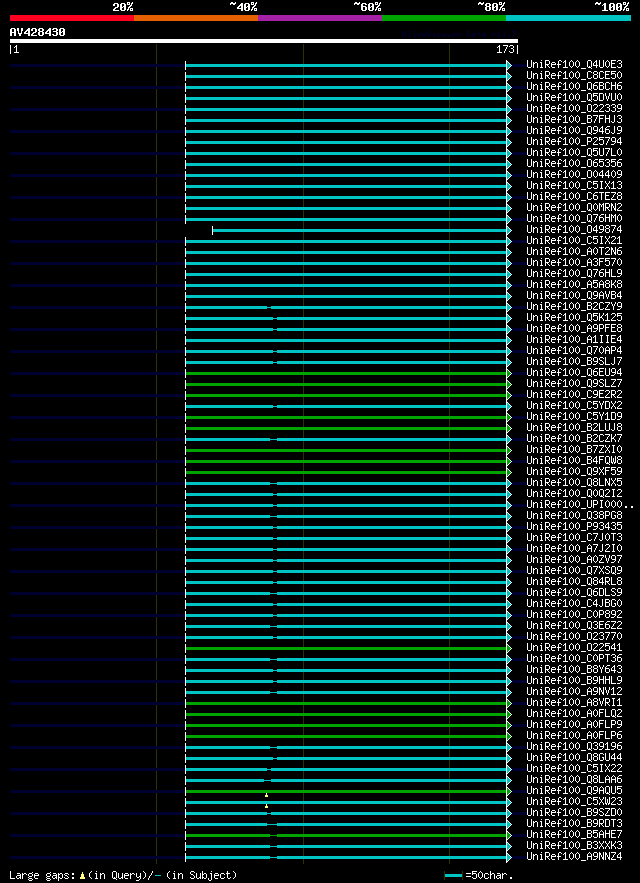Click the orange ~40% identity legend segment
Image resolution: width=640 pixels, height=883 pixels.
(x=196, y=18)
